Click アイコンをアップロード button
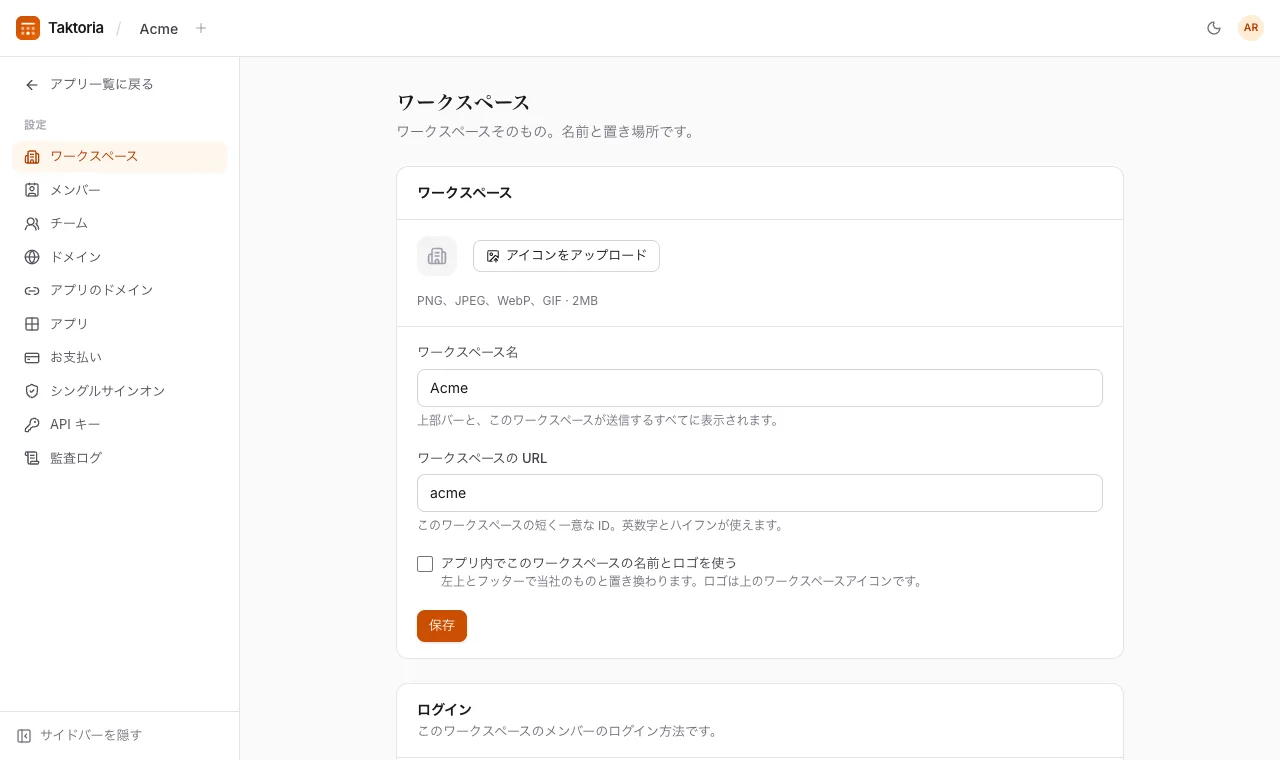1280x760 pixels. click(566, 256)
